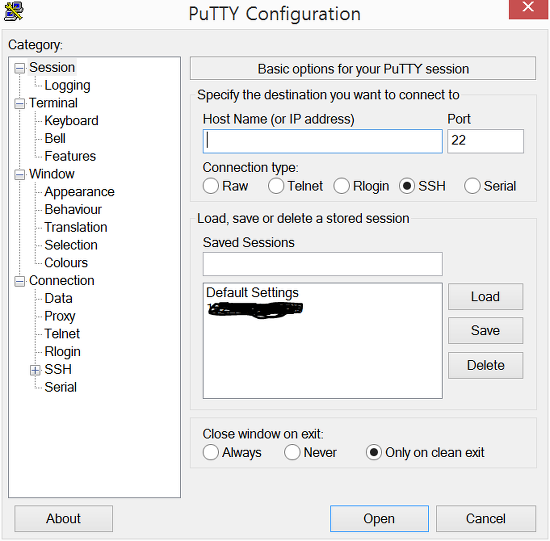This screenshot has width=550, height=541.
Task: Open the Behaviour settings category
Action: tap(73, 209)
